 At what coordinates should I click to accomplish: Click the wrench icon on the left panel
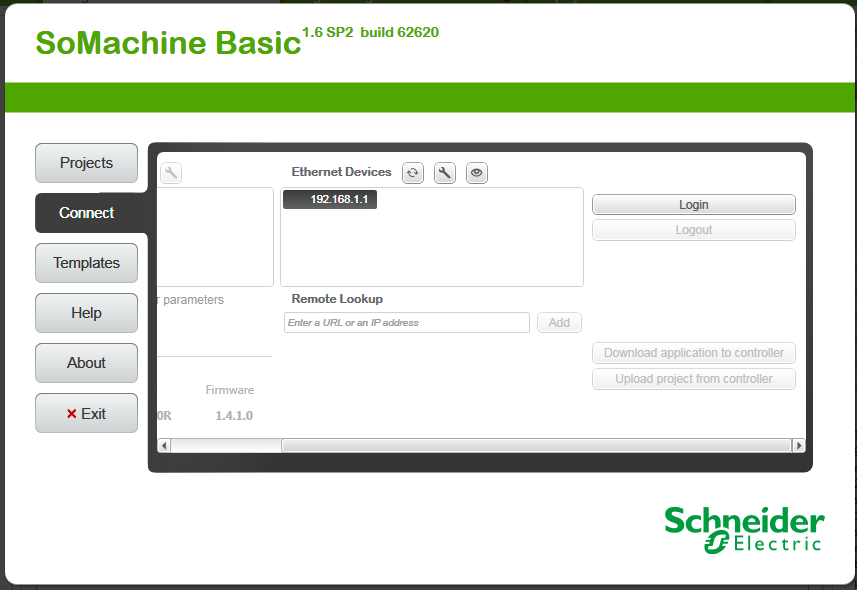(170, 171)
